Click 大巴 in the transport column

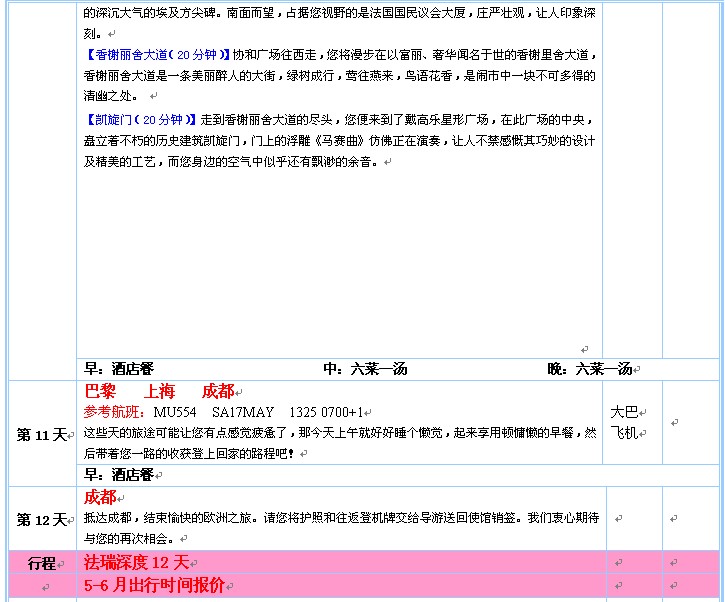click(x=624, y=412)
